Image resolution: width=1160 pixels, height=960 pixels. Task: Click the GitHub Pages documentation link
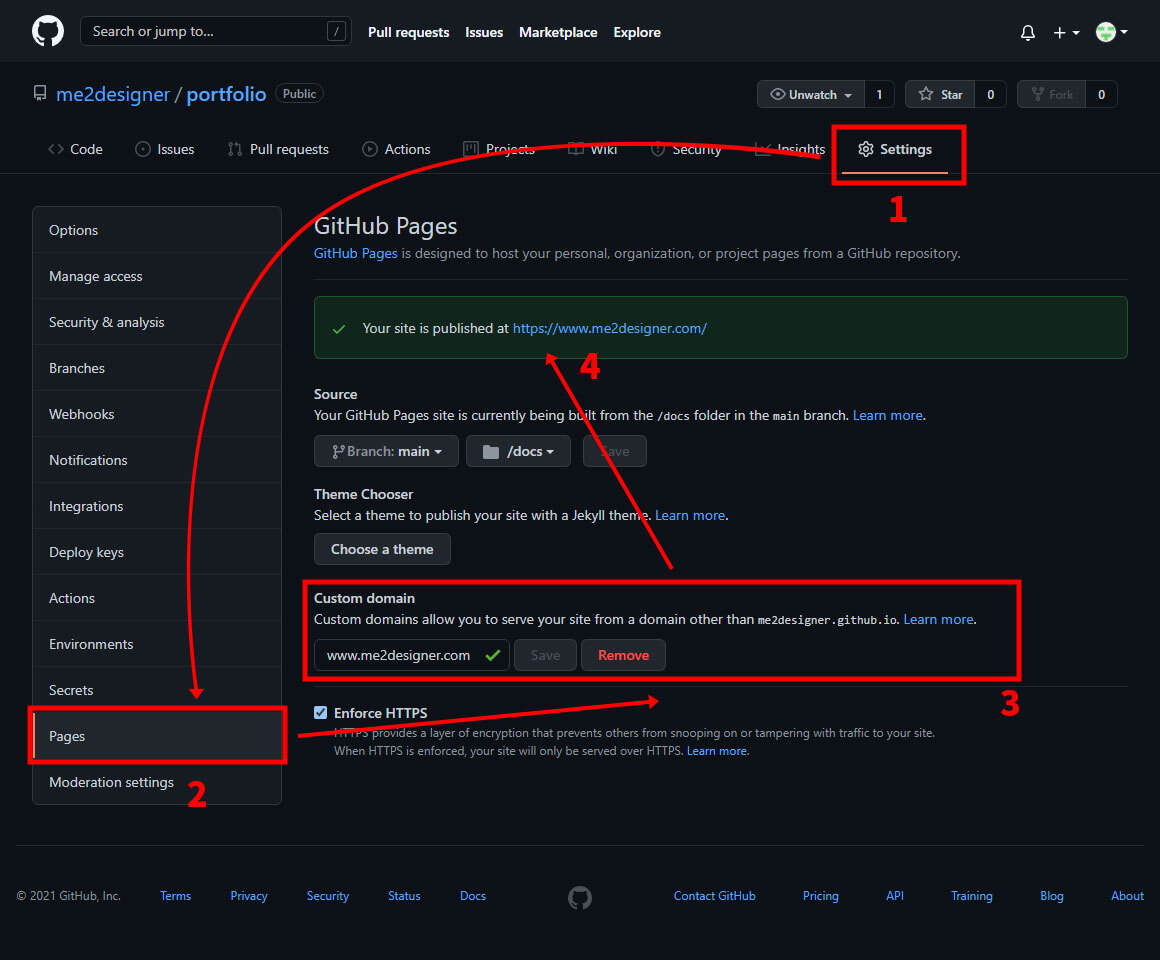click(x=355, y=254)
